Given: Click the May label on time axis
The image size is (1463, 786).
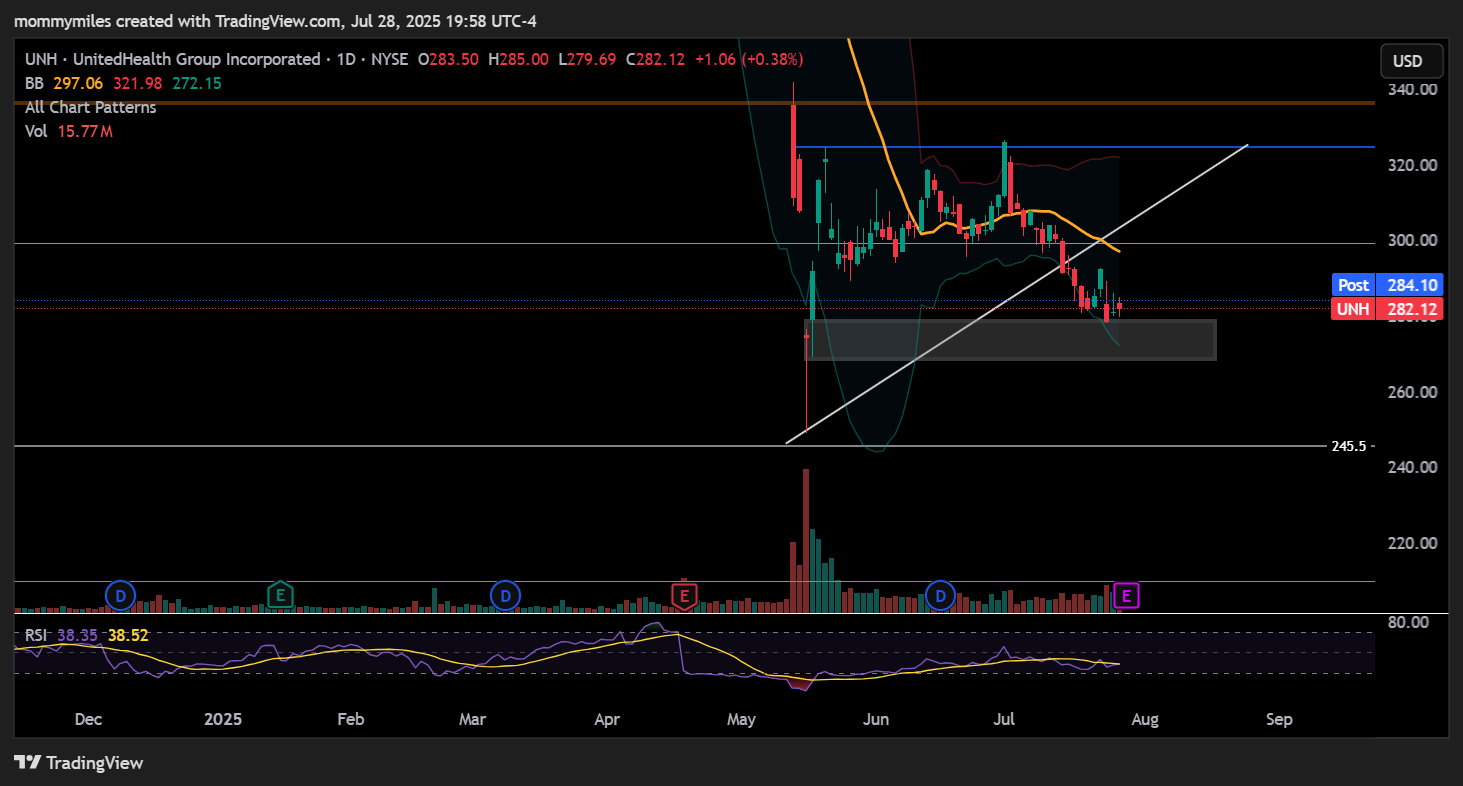Looking at the screenshot, I should pos(741,719).
